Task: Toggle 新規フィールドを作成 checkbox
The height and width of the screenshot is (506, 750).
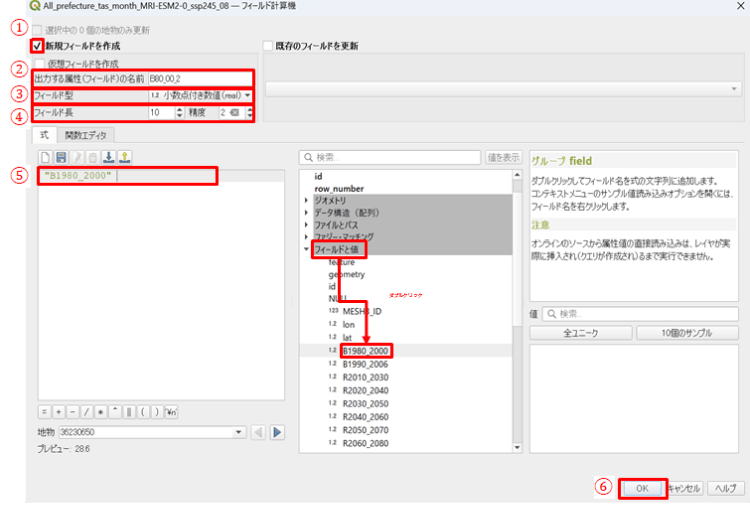Action: (38, 46)
